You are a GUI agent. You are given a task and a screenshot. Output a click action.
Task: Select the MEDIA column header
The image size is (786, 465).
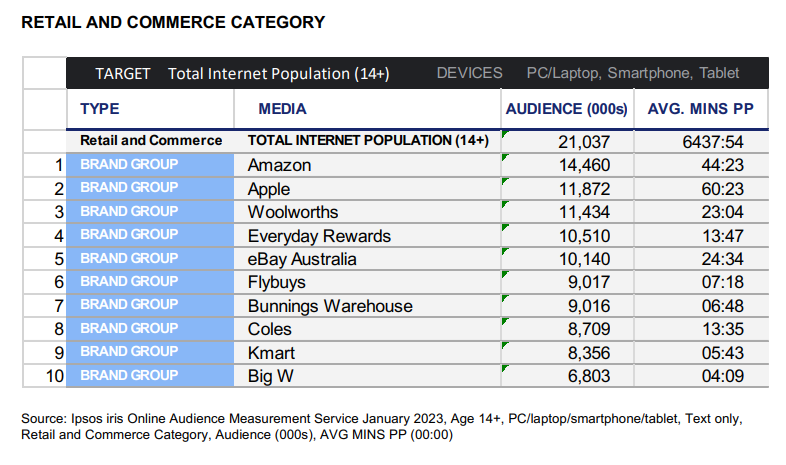(282, 109)
